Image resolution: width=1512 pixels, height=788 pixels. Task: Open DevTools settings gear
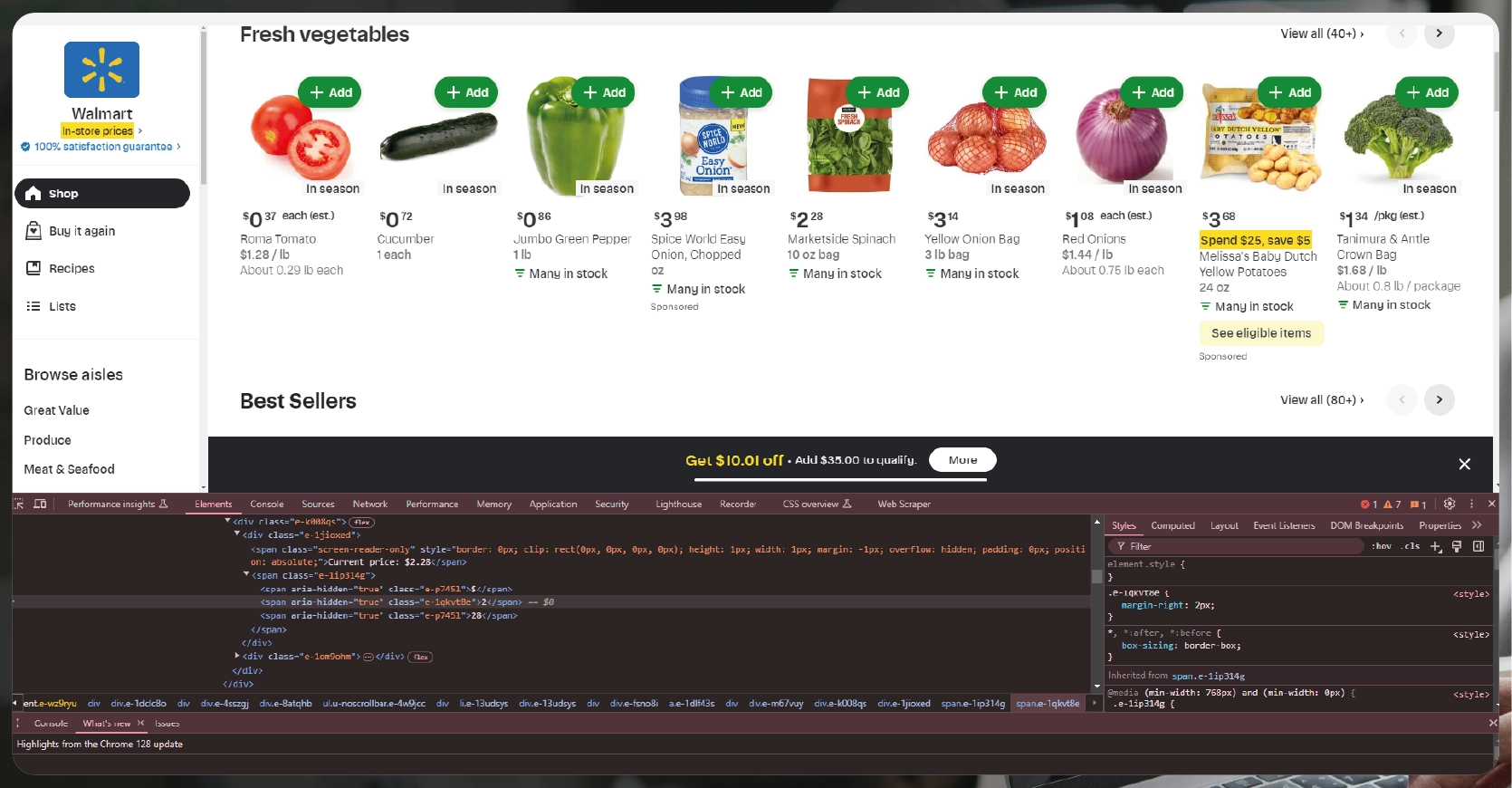[1449, 504]
